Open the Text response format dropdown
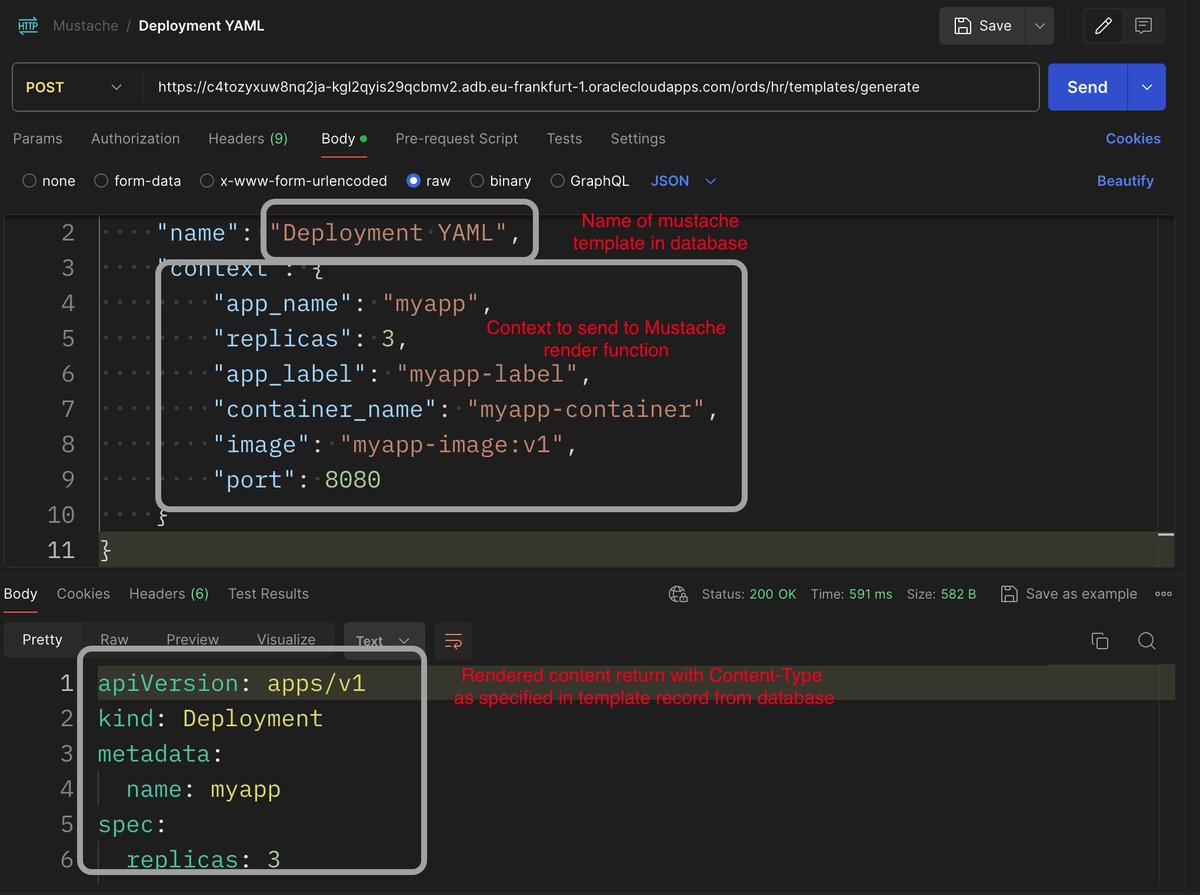 tap(384, 641)
